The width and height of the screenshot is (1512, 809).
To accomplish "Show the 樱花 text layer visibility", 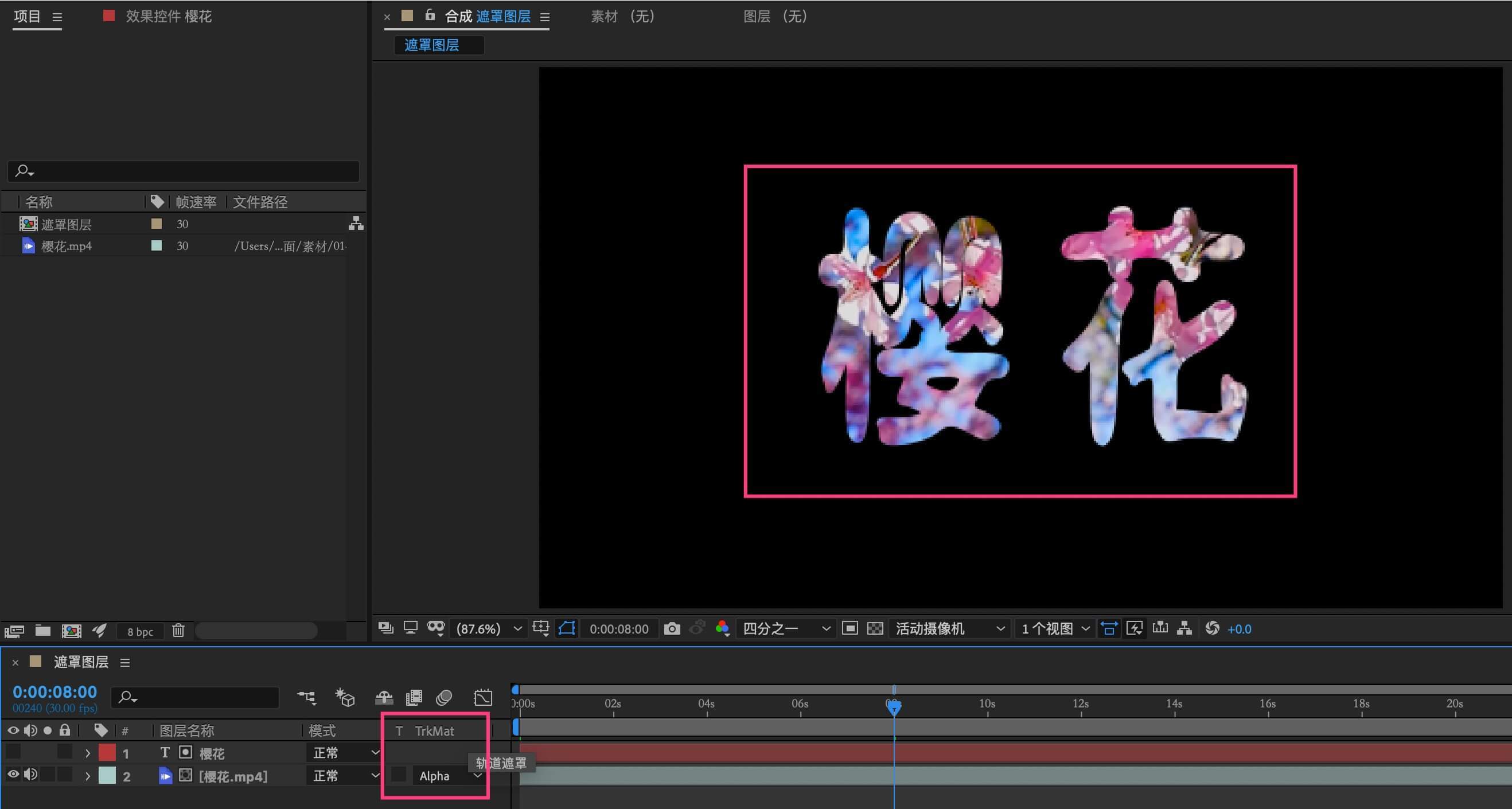I will pos(13,752).
